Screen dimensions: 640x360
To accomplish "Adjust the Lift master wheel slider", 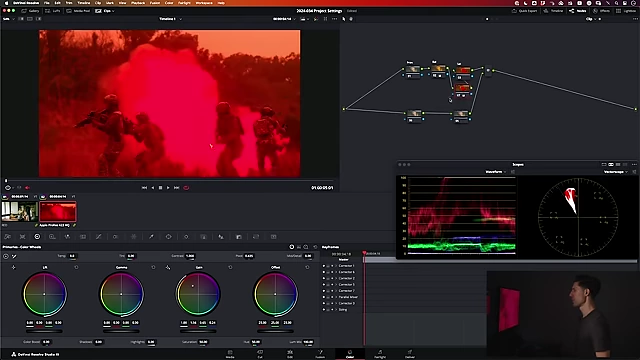I will tap(44, 331).
